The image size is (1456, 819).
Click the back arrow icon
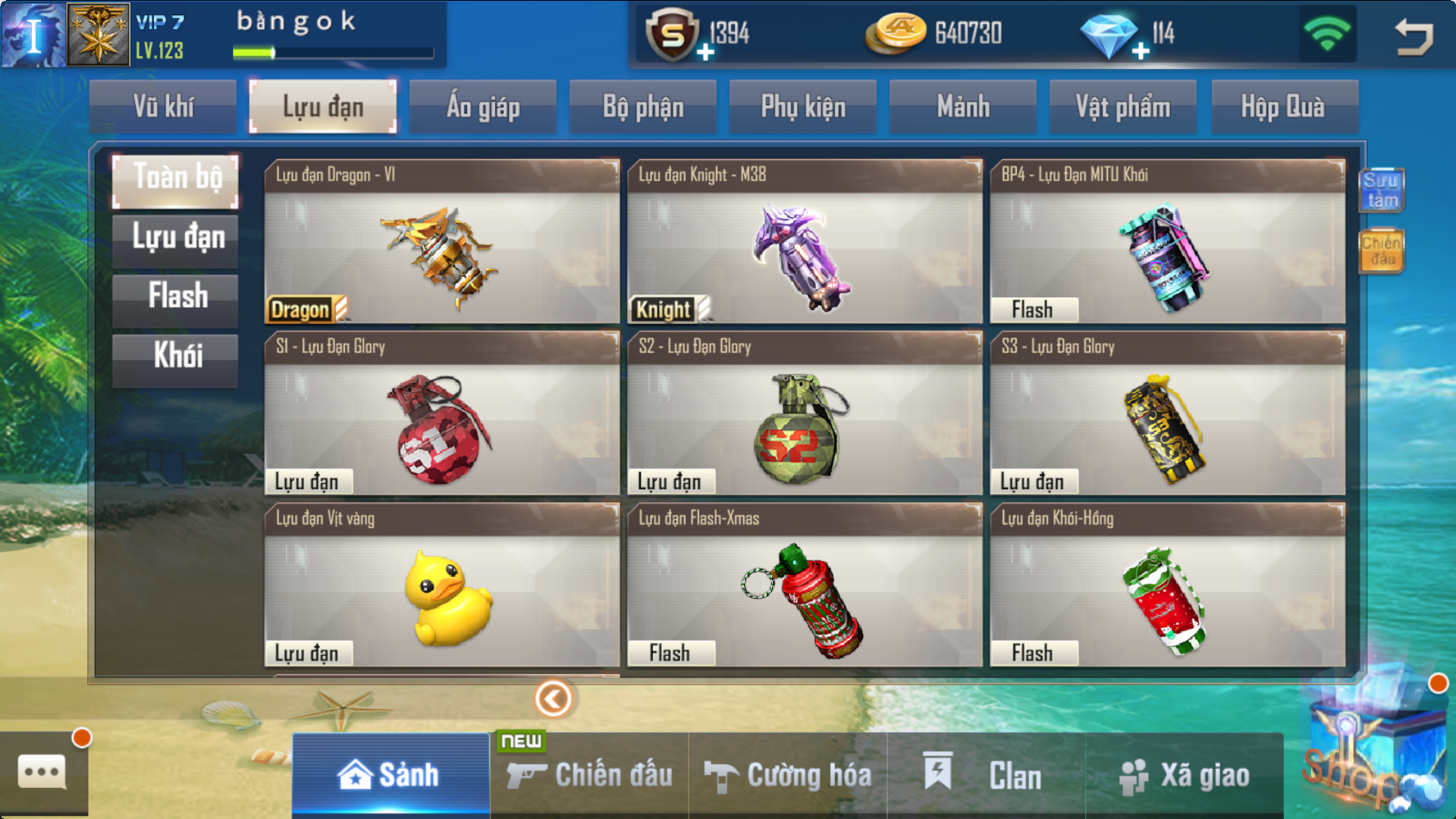(1414, 36)
